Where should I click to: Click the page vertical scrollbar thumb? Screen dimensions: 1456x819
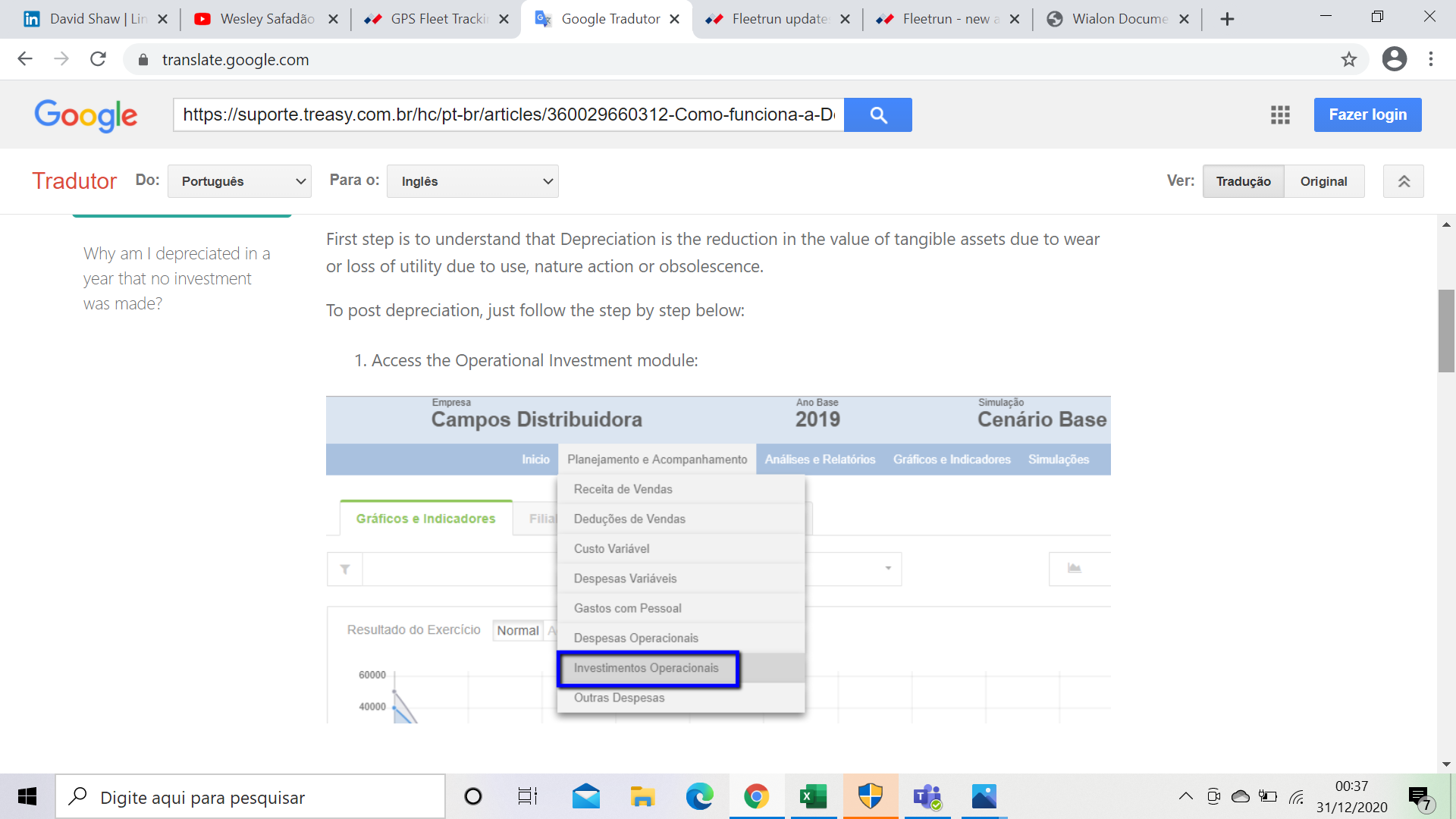click(1446, 331)
